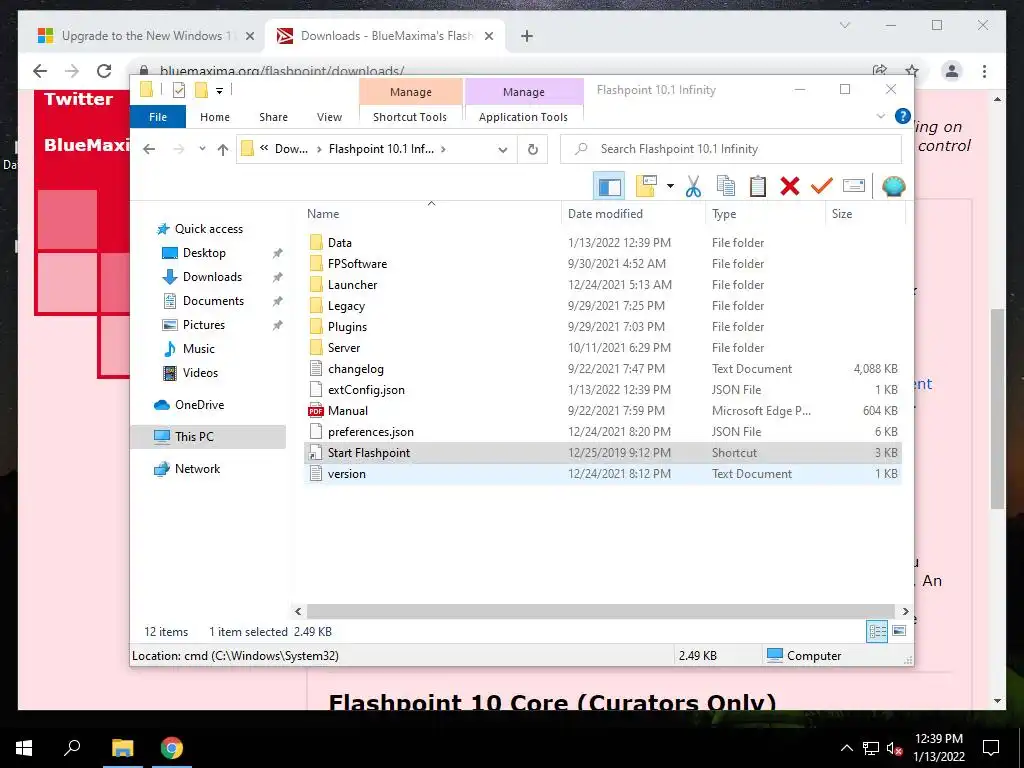The height and width of the screenshot is (768, 1024).
Task: Click the Paste clipboard icon
Action: [758, 187]
